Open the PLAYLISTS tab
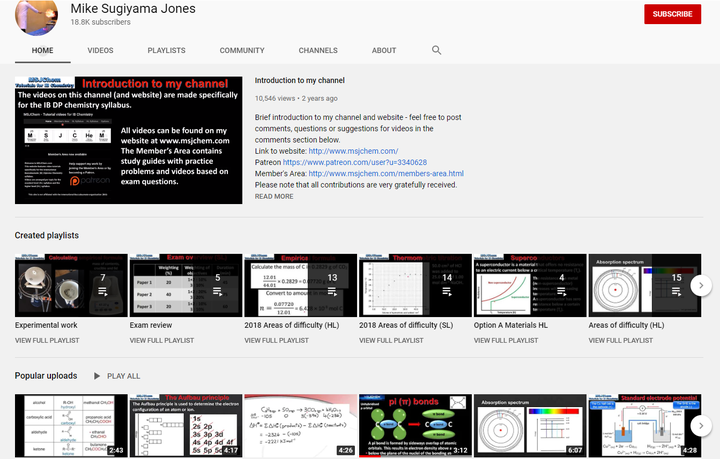Screen dimensions: 720x459 pos(166,50)
